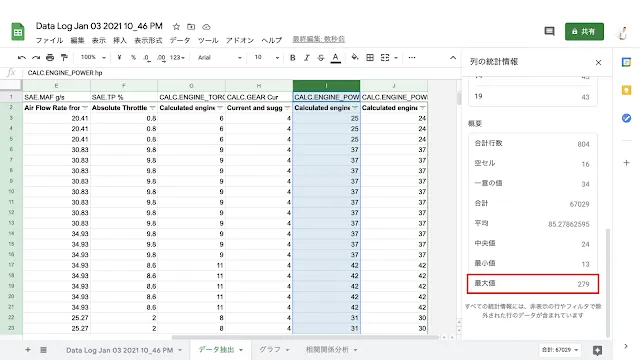Increase decimal places
640x360 pixels.
pos(161,58)
